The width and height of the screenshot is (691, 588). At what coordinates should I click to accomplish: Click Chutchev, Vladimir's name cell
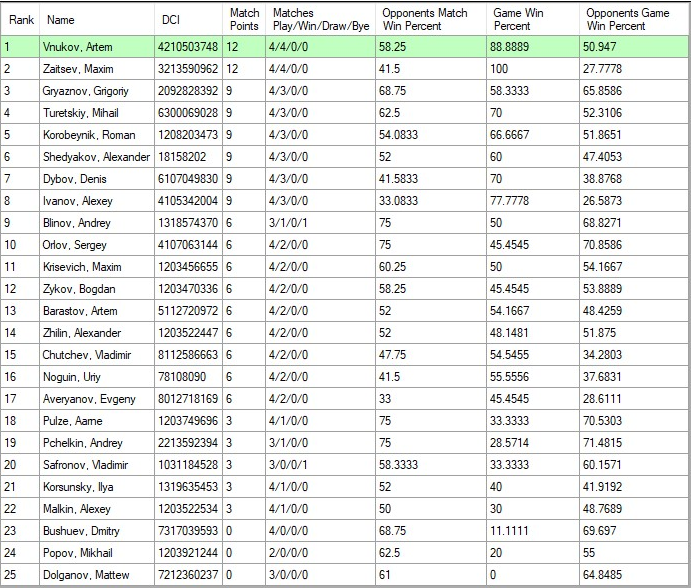(87, 355)
